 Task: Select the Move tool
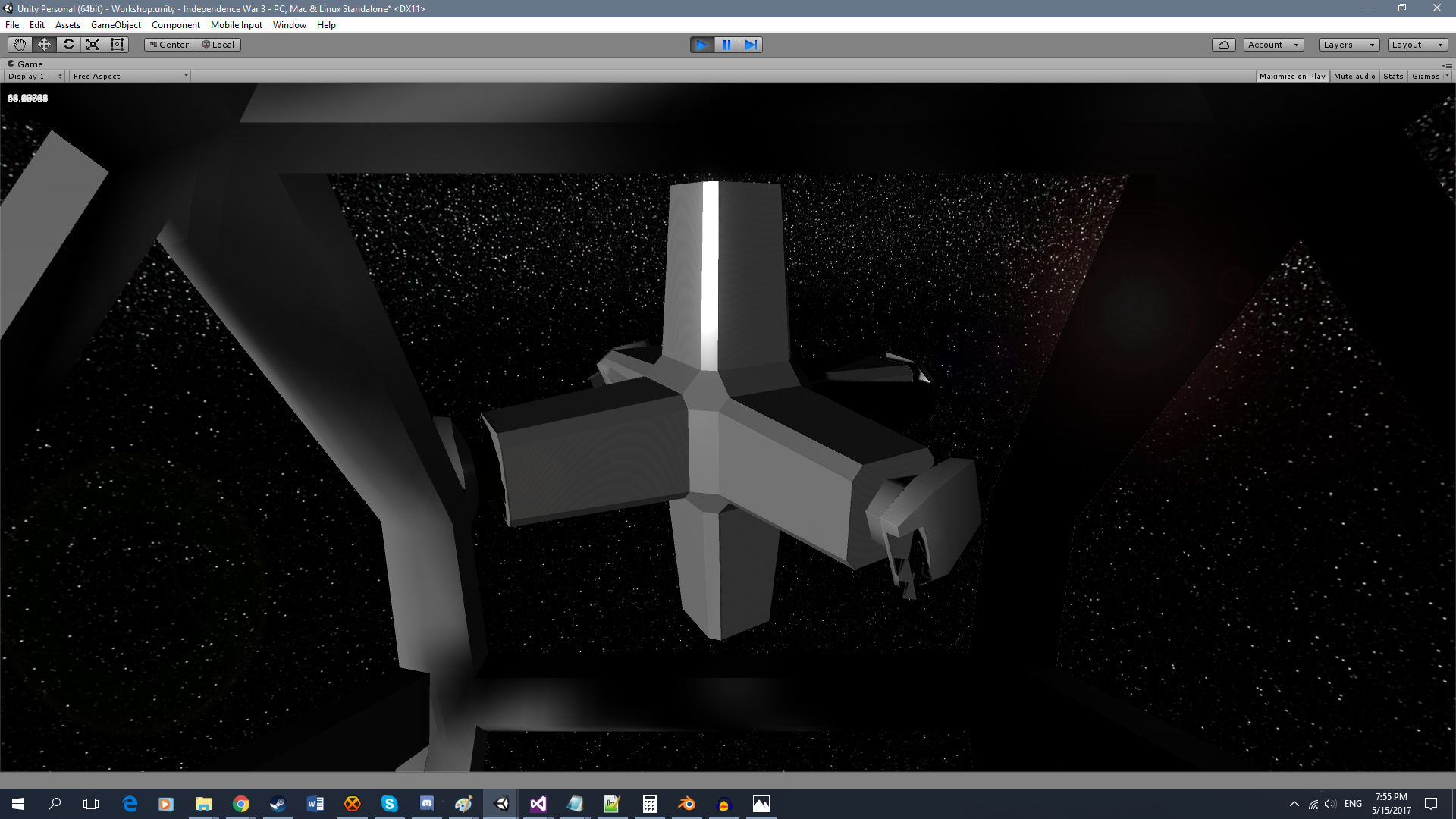(x=44, y=45)
